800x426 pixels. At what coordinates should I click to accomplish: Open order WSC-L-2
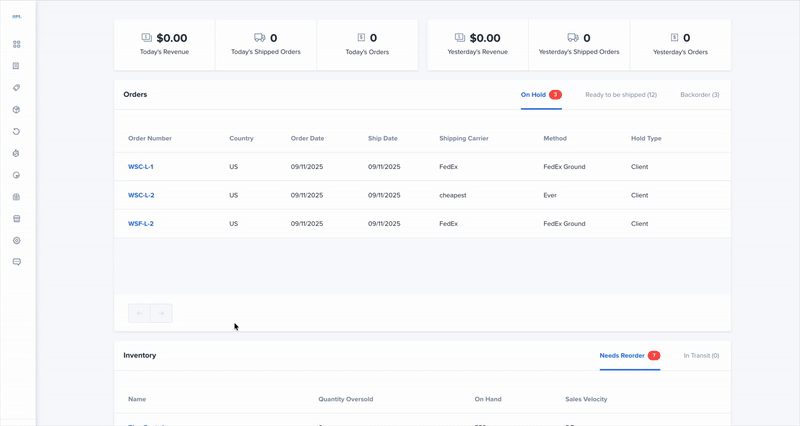click(x=141, y=195)
